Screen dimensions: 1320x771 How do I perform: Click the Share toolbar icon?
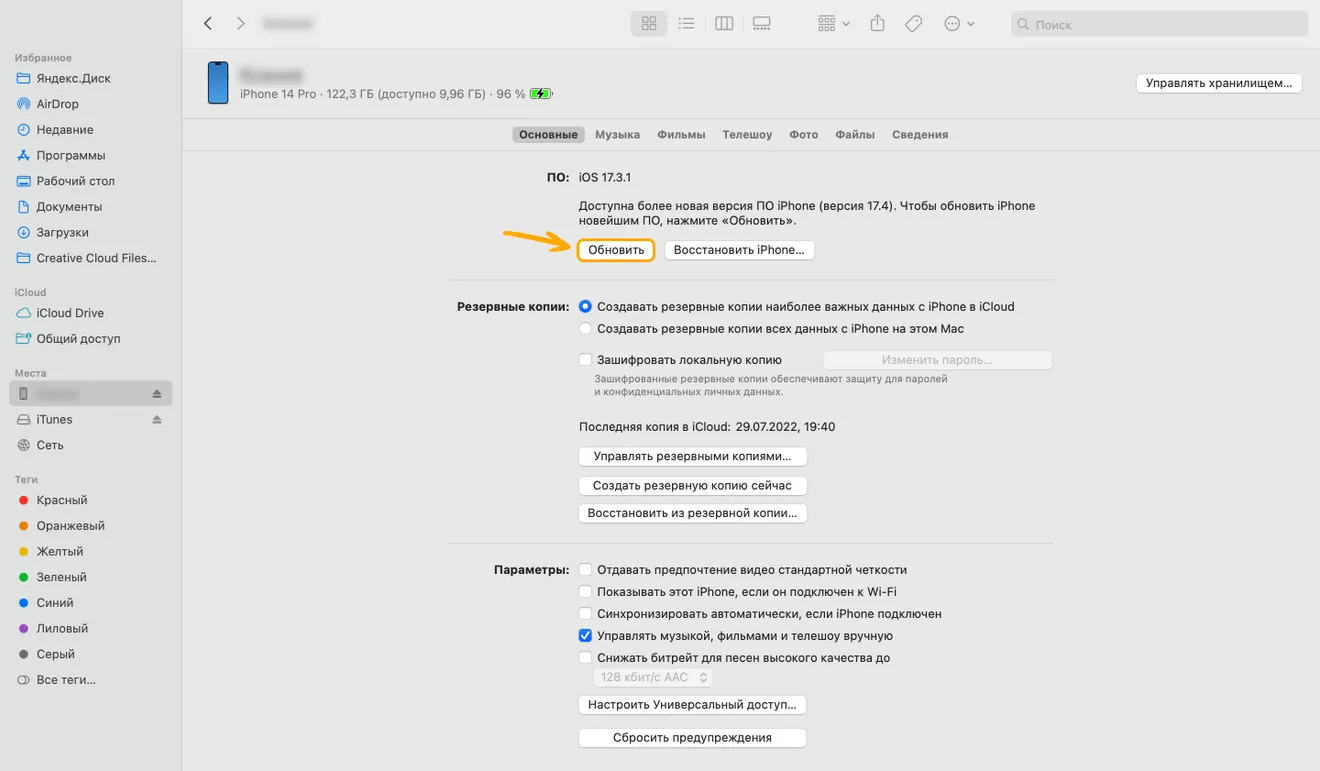[877, 23]
